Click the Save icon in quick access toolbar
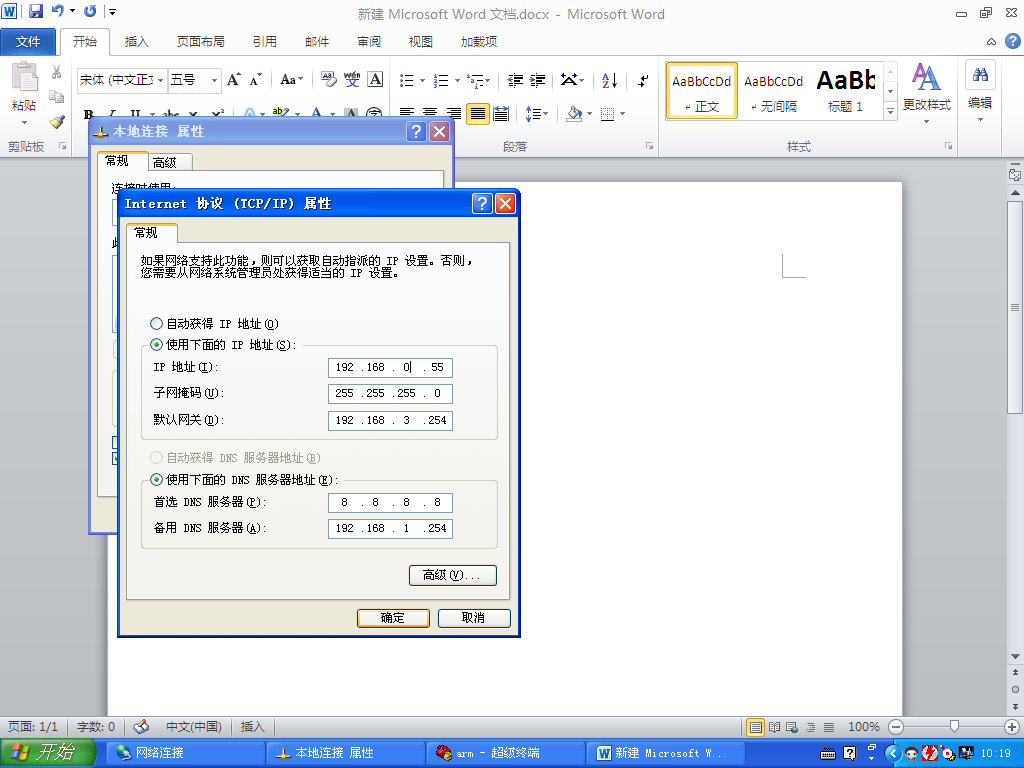The height and width of the screenshot is (768, 1024). click(x=35, y=11)
